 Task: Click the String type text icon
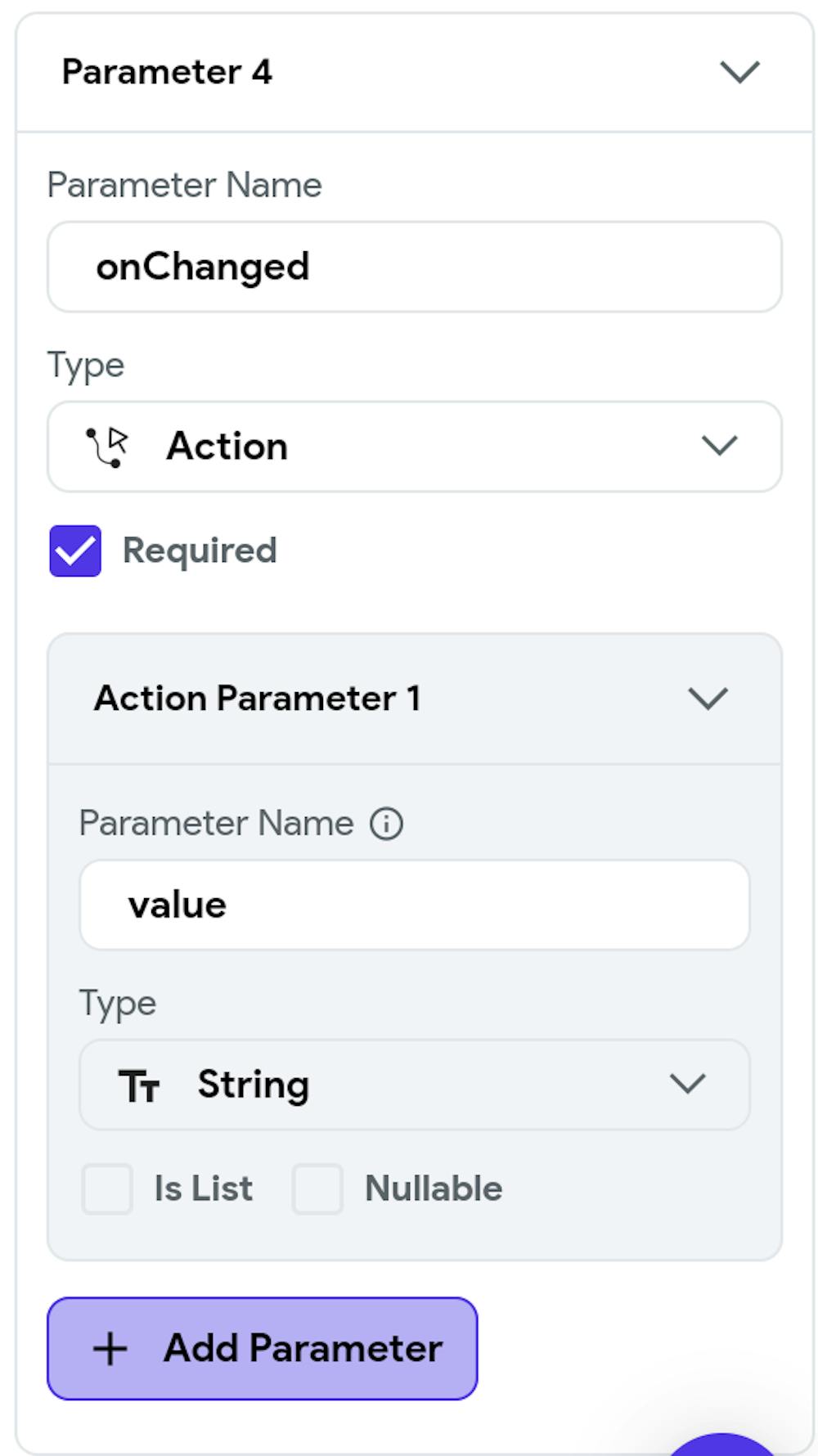coord(138,1085)
